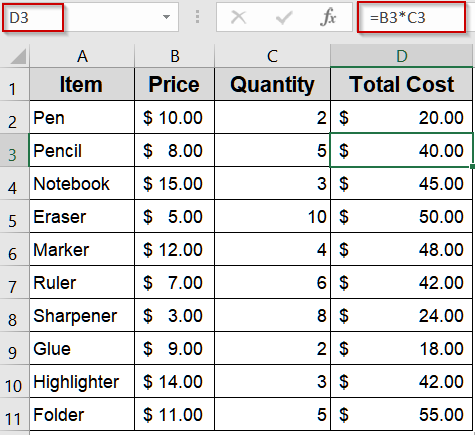Select the "Notebook" cell
Viewport: 475px width, 435px height.
click(82, 183)
